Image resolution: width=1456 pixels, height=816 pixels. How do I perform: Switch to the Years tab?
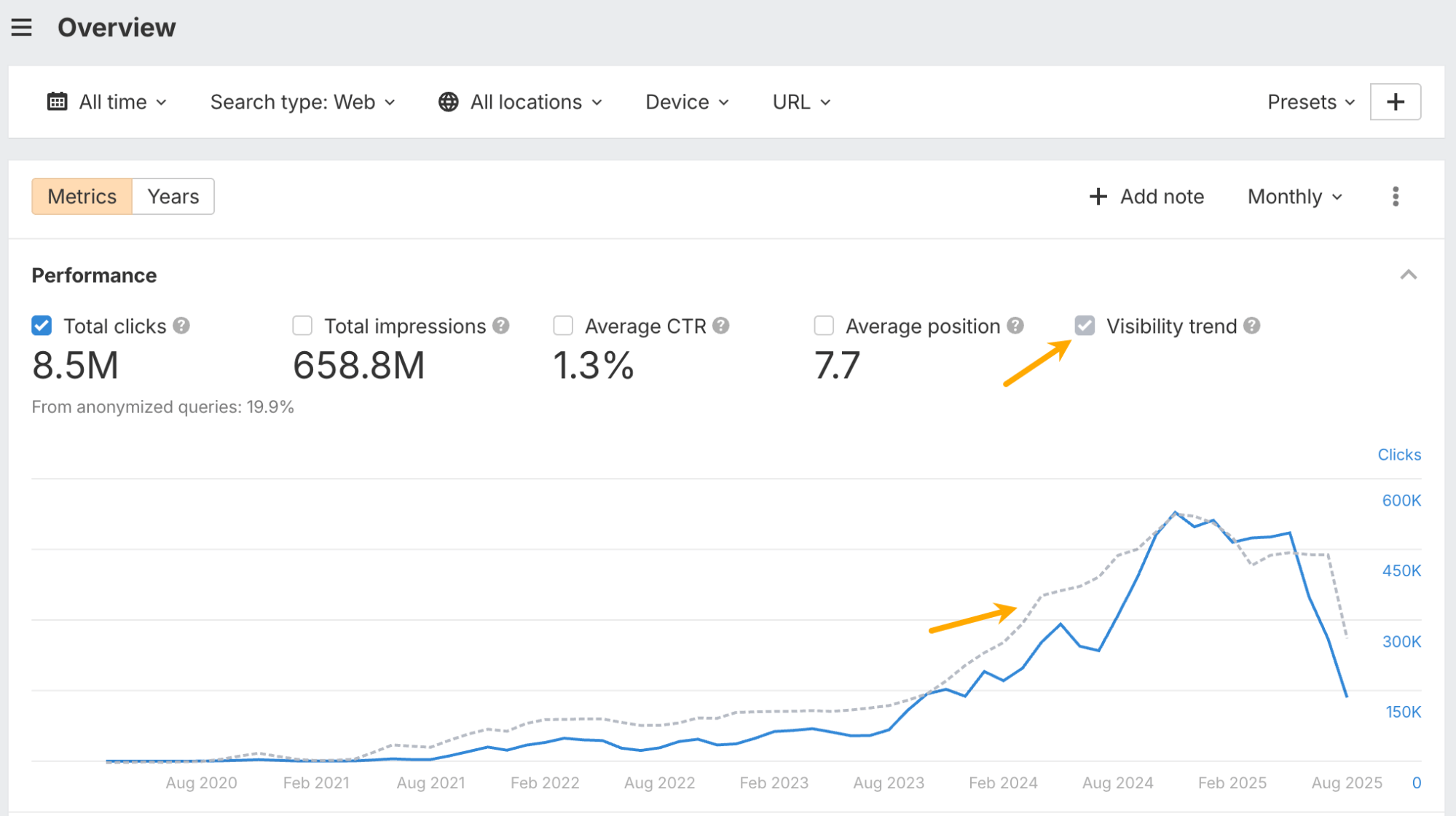point(173,197)
